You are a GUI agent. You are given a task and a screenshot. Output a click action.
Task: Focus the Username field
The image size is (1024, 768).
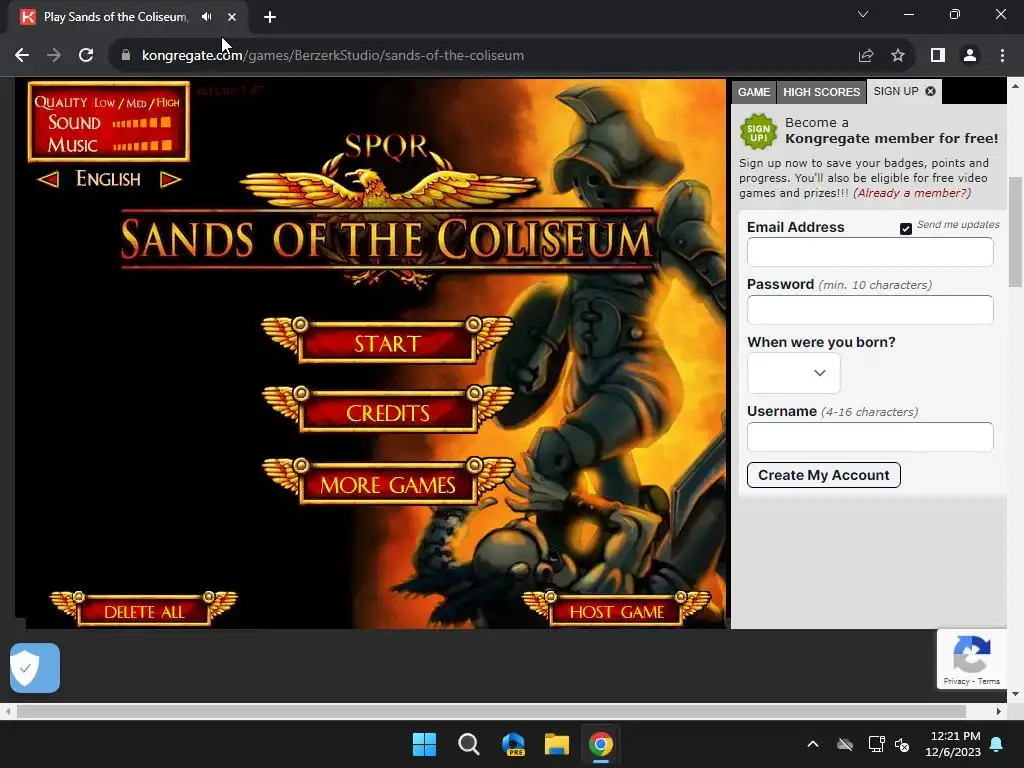coord(870,437)
